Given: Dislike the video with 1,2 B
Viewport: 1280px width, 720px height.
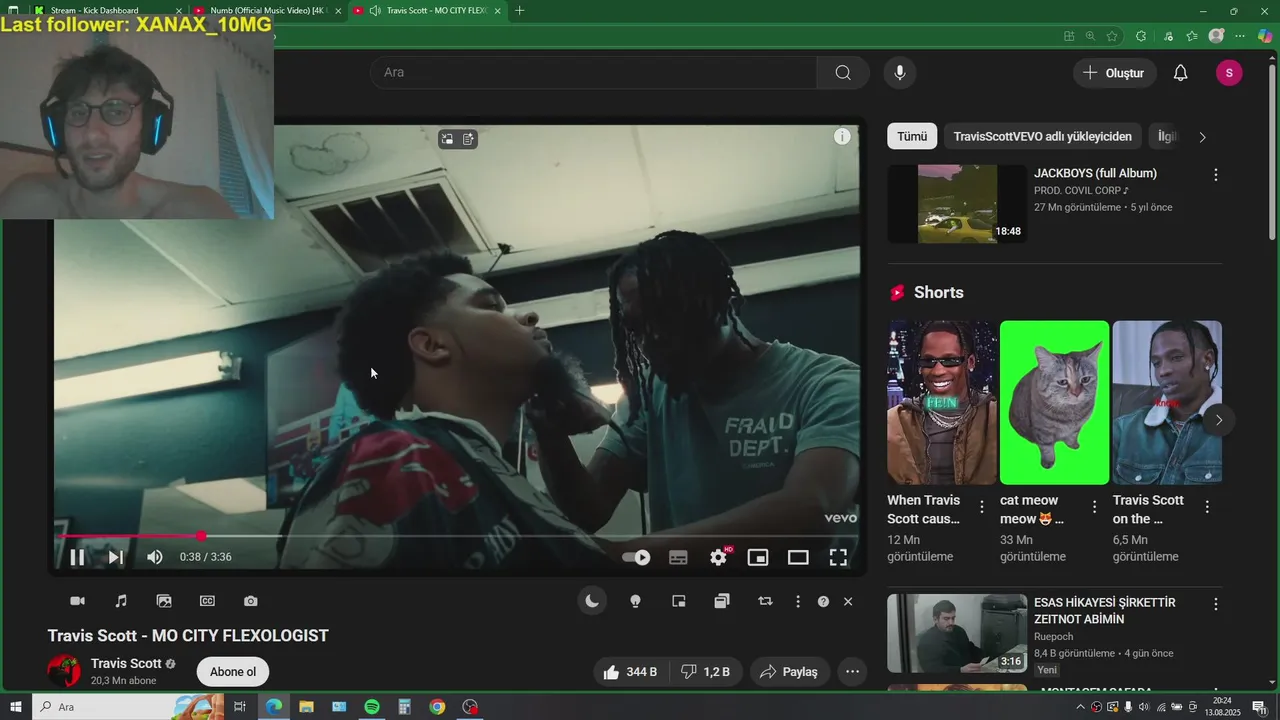Looking at the screenshot, I should pos(705,672).
